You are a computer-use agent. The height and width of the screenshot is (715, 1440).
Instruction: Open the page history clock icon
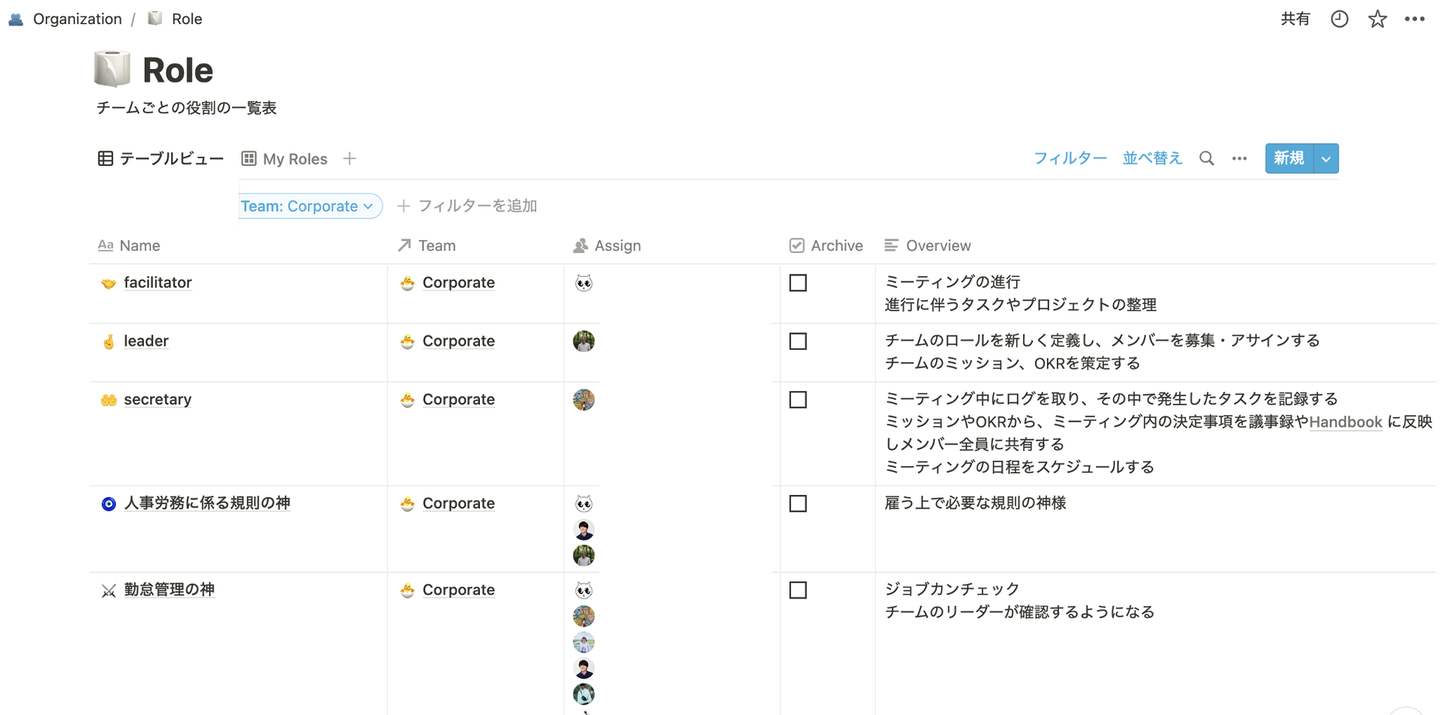pos(1339,19)
